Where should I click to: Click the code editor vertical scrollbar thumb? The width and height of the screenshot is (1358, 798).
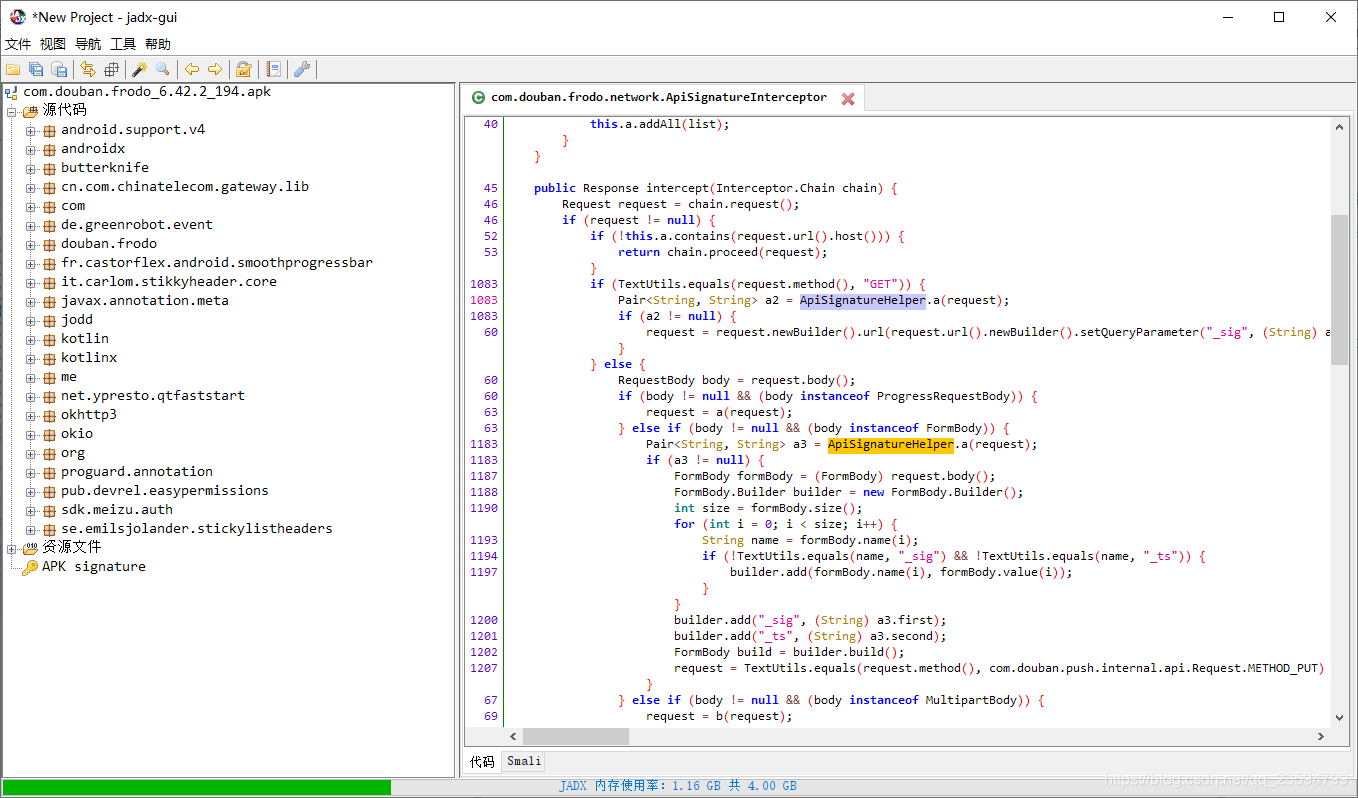coord(1339,290)
